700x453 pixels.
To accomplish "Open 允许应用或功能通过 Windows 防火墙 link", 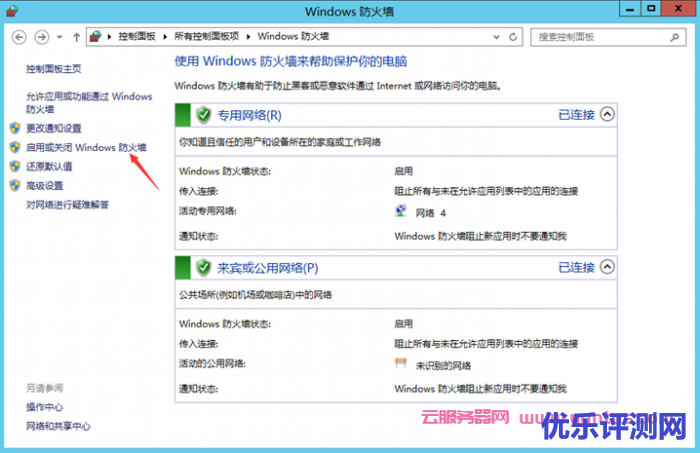I will (89, 103).
